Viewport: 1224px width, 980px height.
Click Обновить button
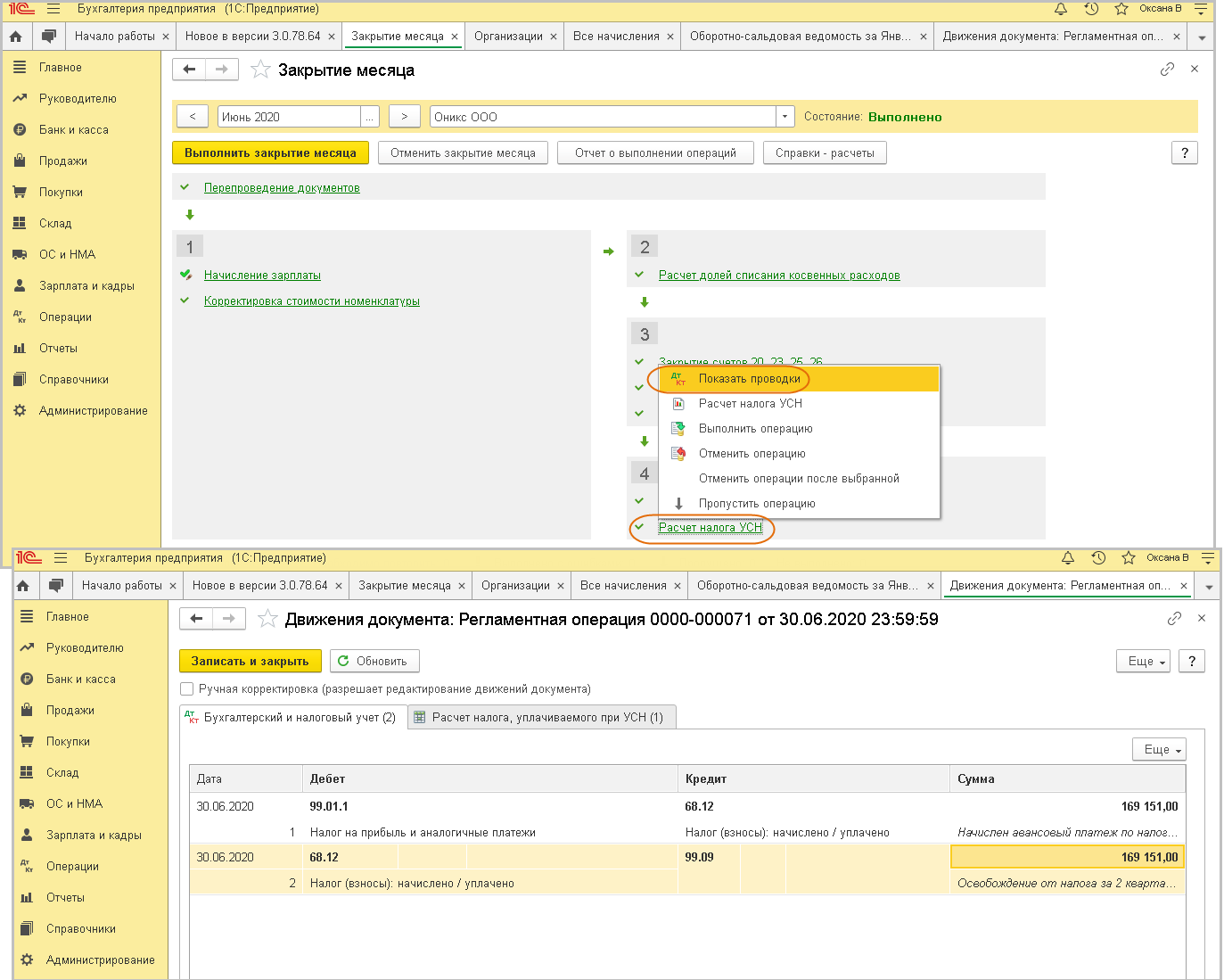click(374, 661)
